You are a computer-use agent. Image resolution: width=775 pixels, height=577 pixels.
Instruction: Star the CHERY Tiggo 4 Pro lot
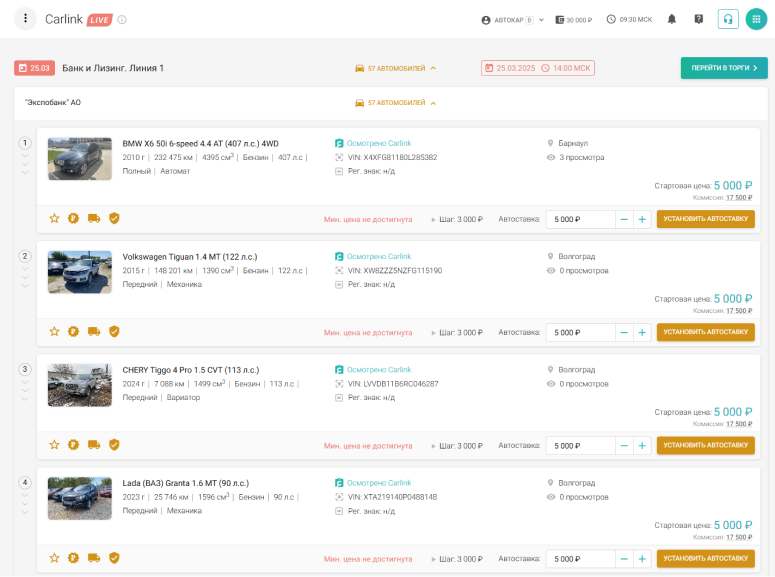[x=55, y=445]
